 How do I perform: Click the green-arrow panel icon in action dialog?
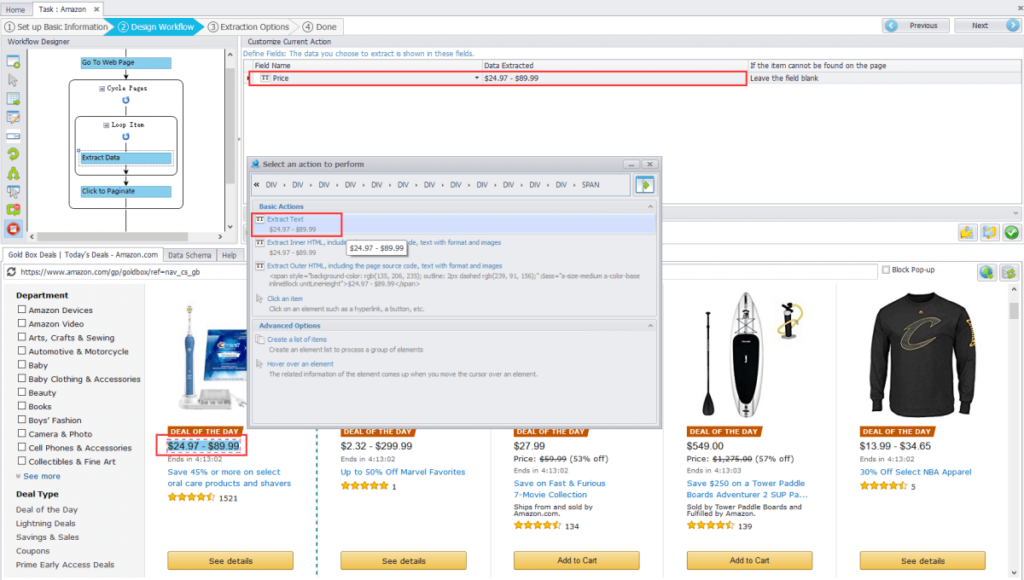(x=645, y=185)
